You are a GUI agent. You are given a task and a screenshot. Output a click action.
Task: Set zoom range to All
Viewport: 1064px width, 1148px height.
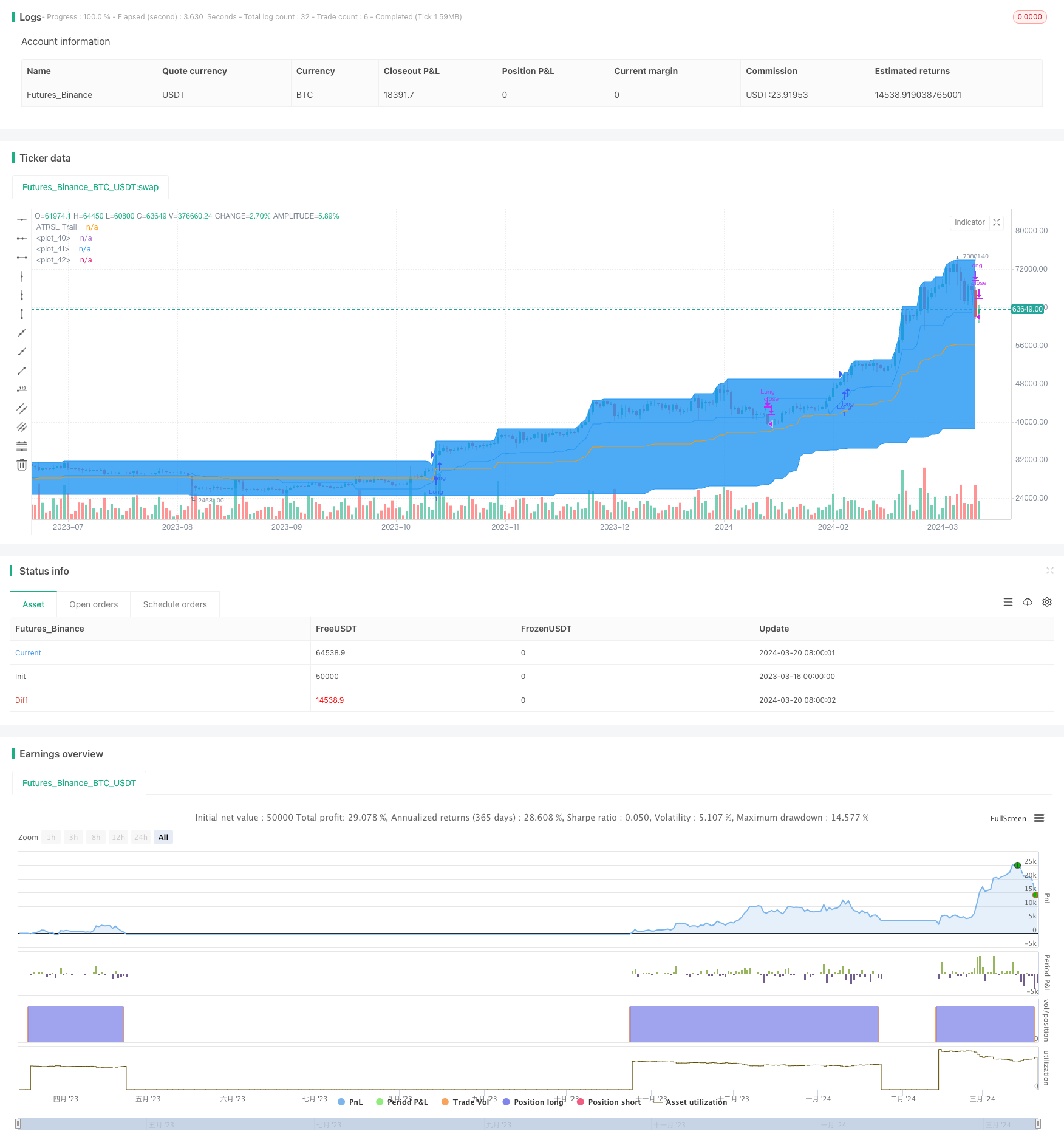pyautogui.click(x=163, y=837)
